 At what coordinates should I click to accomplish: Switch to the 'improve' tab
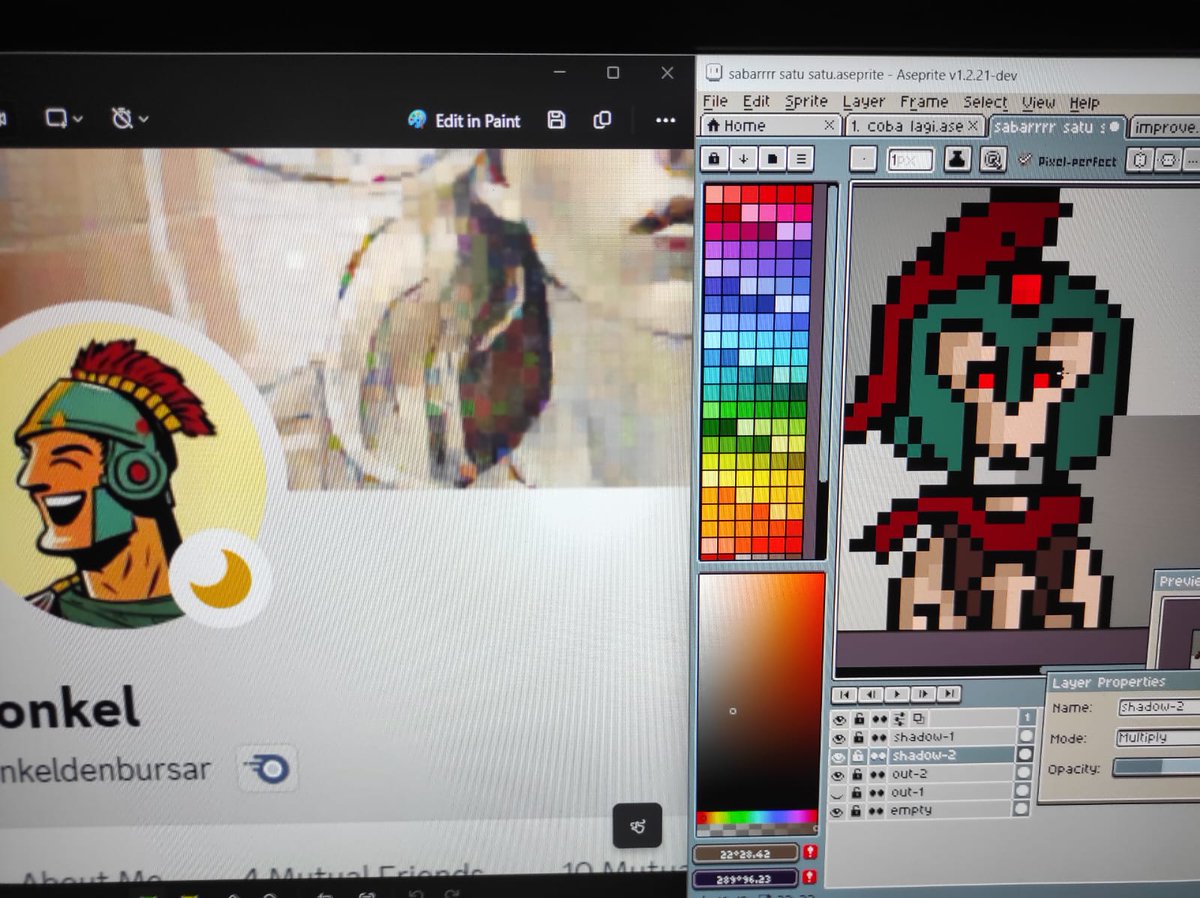click(x=1165, y=127)
